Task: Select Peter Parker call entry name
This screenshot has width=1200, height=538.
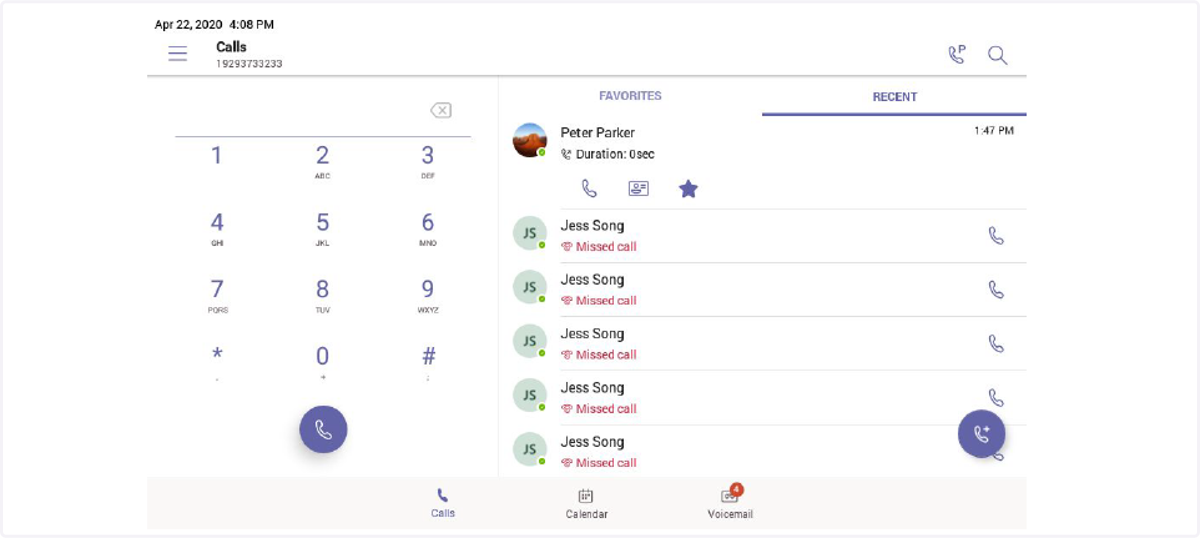Action: click(597, 132)
